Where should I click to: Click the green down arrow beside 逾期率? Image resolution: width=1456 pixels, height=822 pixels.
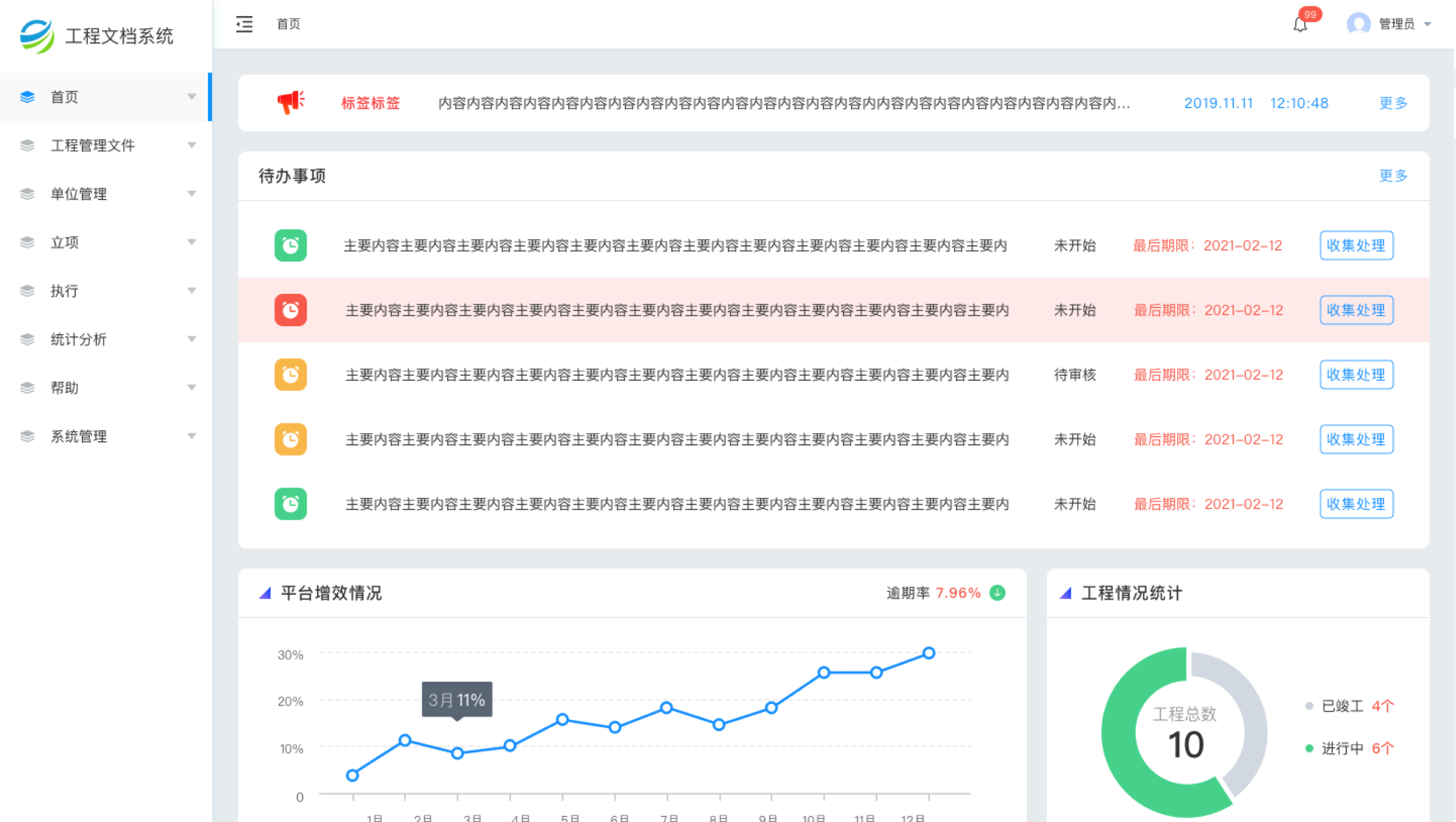(x=998, y=593)
